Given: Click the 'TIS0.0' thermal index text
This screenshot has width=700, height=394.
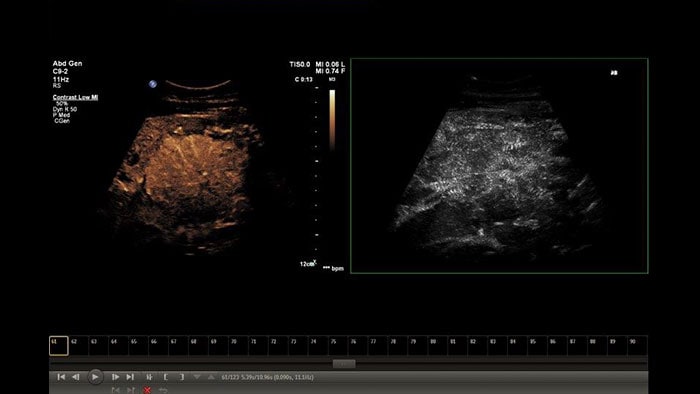Looking at the screenshot, I should click(x=300, y=64).
